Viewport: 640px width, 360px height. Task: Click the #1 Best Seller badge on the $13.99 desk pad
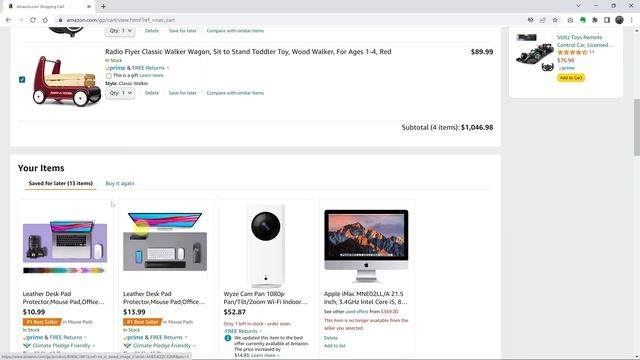[142, 322]
